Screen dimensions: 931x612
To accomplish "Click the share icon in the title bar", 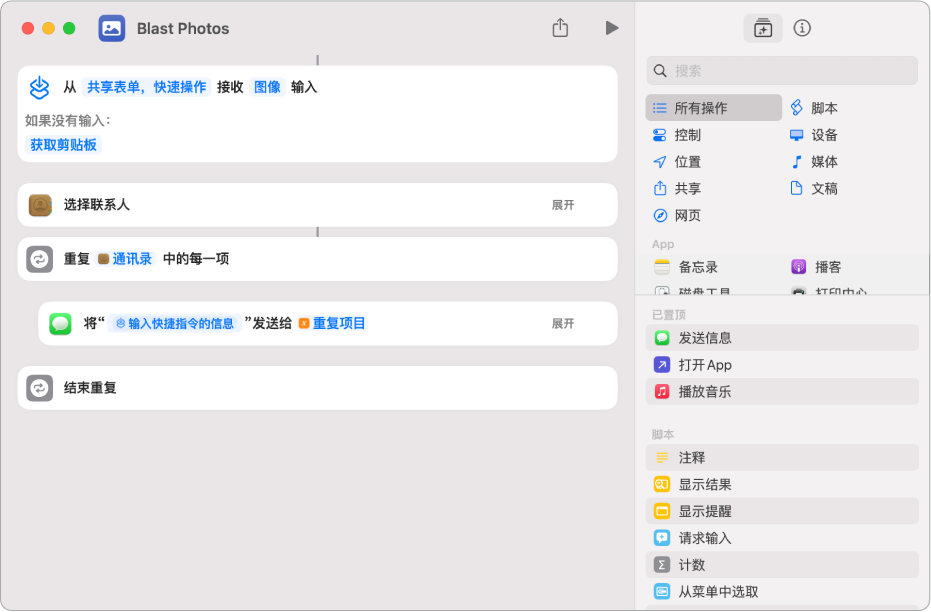I will (x=560, y=27).
